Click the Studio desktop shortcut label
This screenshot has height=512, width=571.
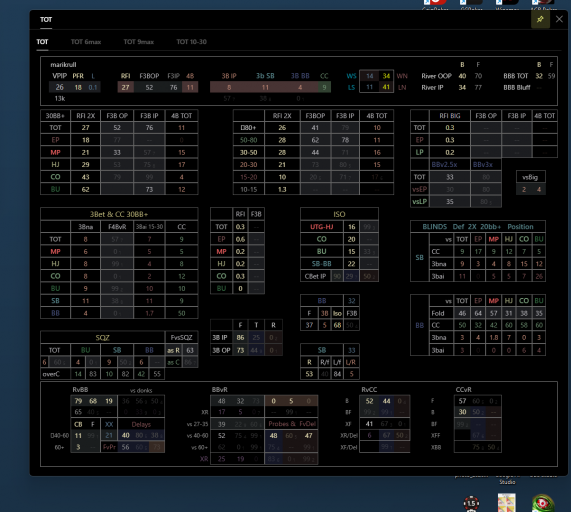(507, 482)
